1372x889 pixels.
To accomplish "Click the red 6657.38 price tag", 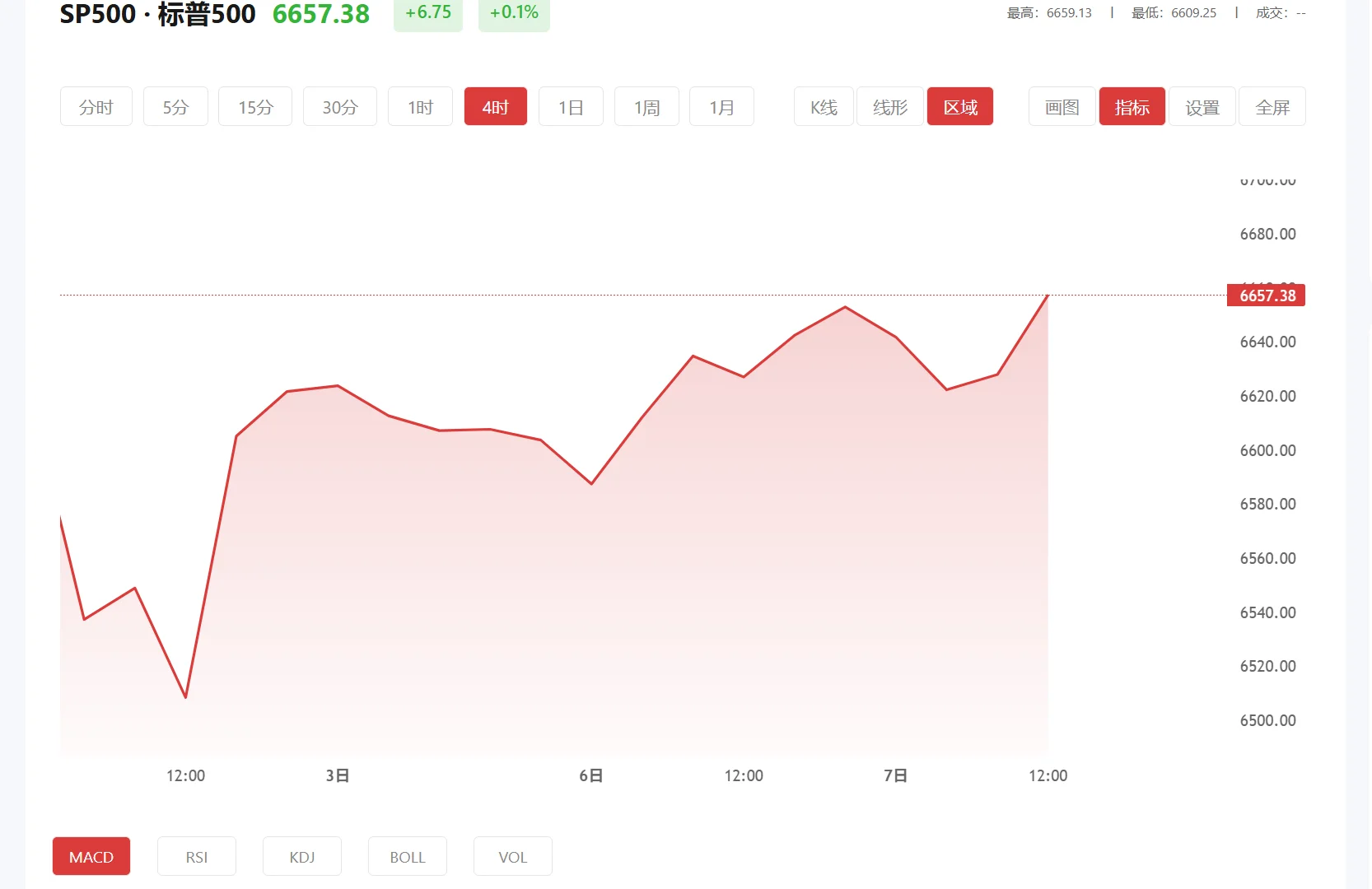I will 1266,295.
